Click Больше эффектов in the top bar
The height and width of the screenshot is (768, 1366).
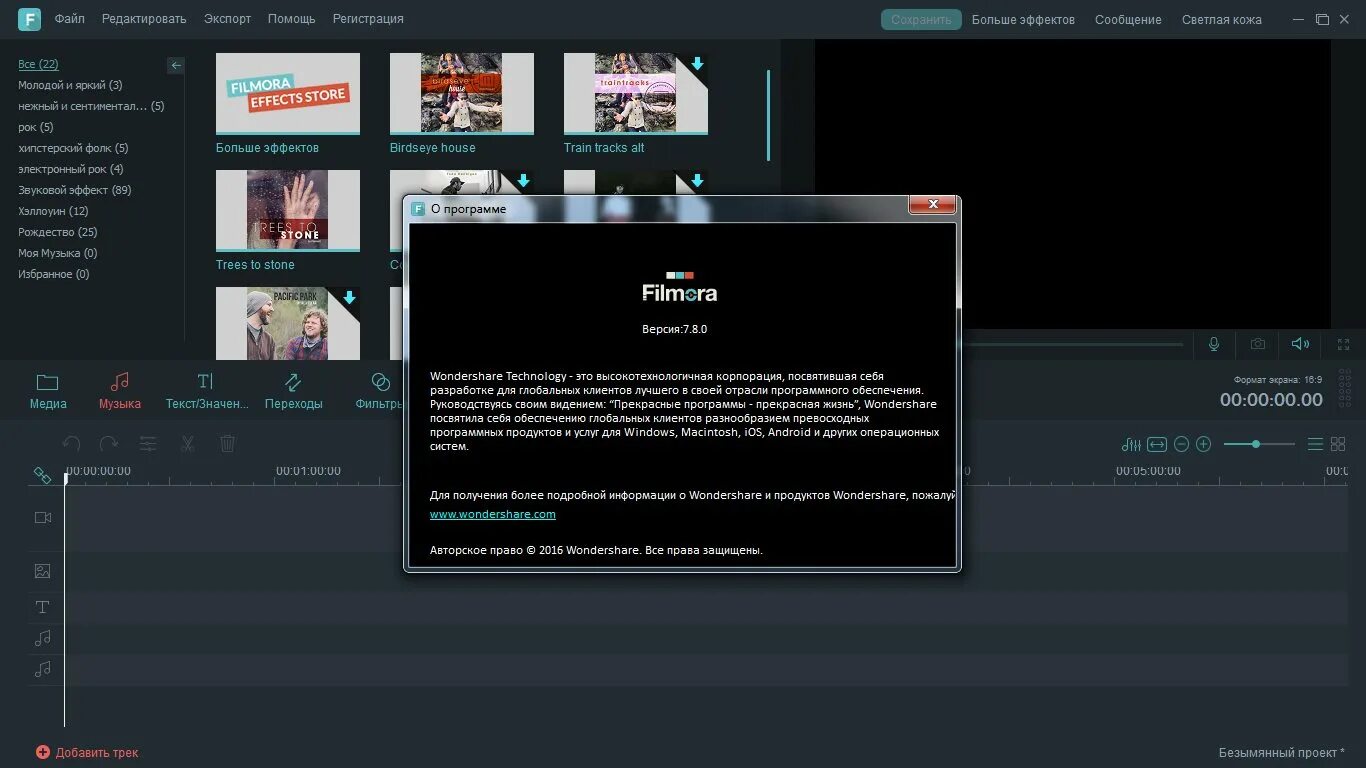pyautogui.click(x=1023, y=20)
